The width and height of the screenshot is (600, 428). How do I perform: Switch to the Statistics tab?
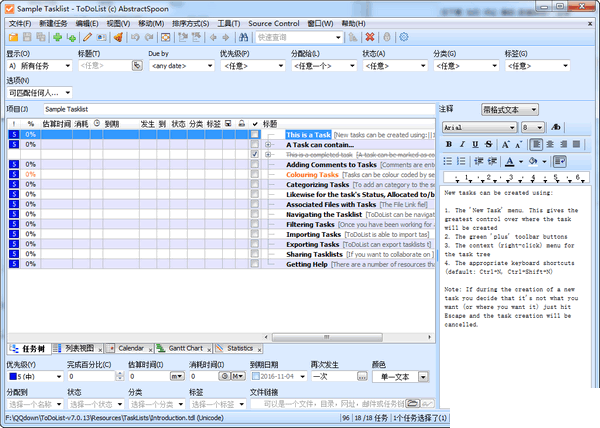tap(240, 348)
